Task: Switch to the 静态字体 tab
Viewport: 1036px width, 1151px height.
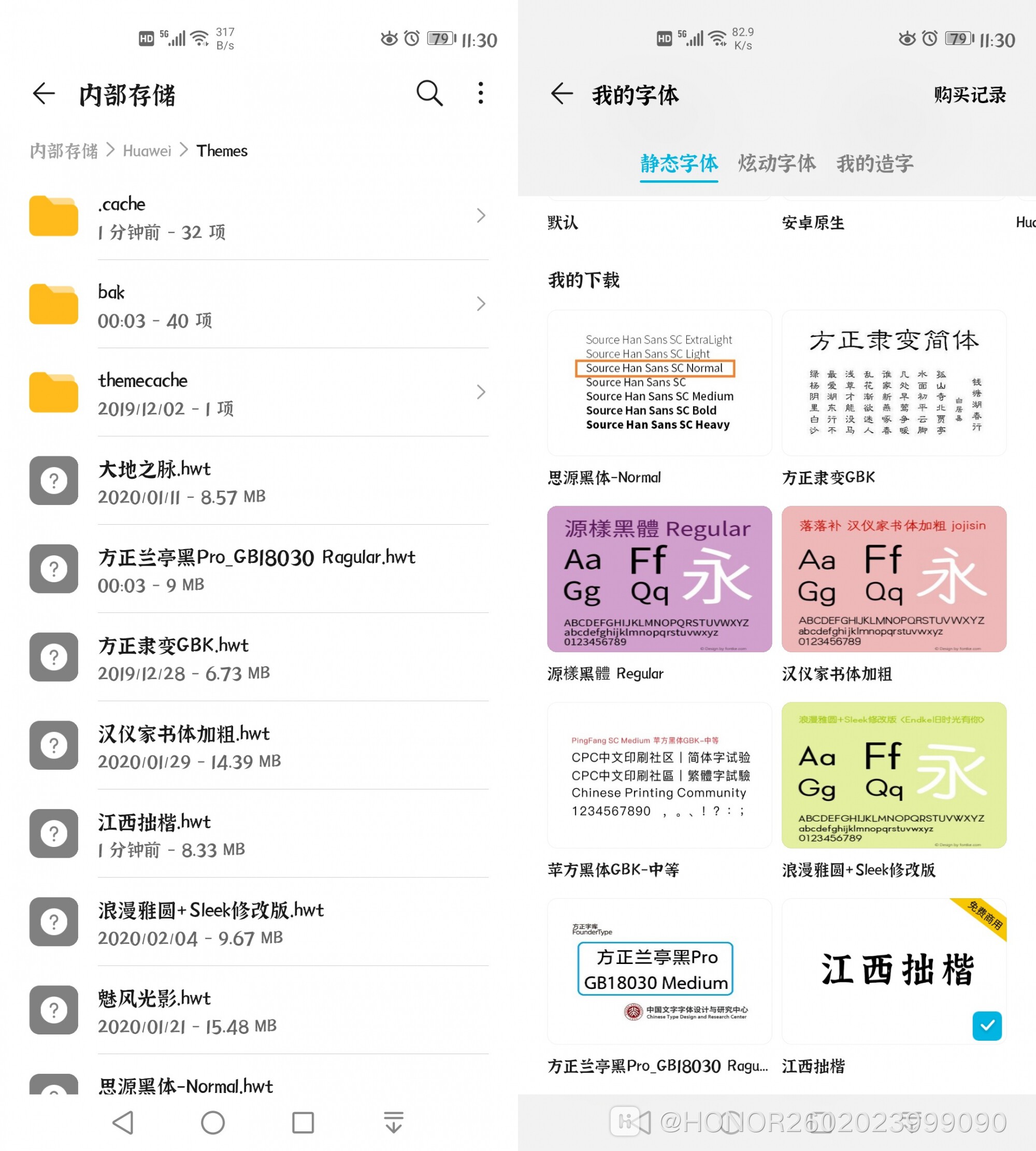Action: [679, 164]
